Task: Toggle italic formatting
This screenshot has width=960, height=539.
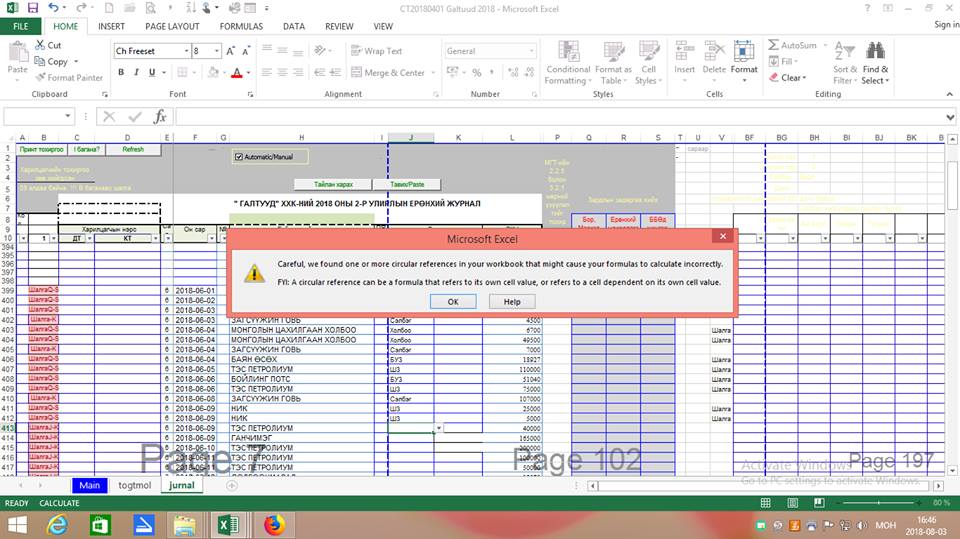Action: point(136,73)
